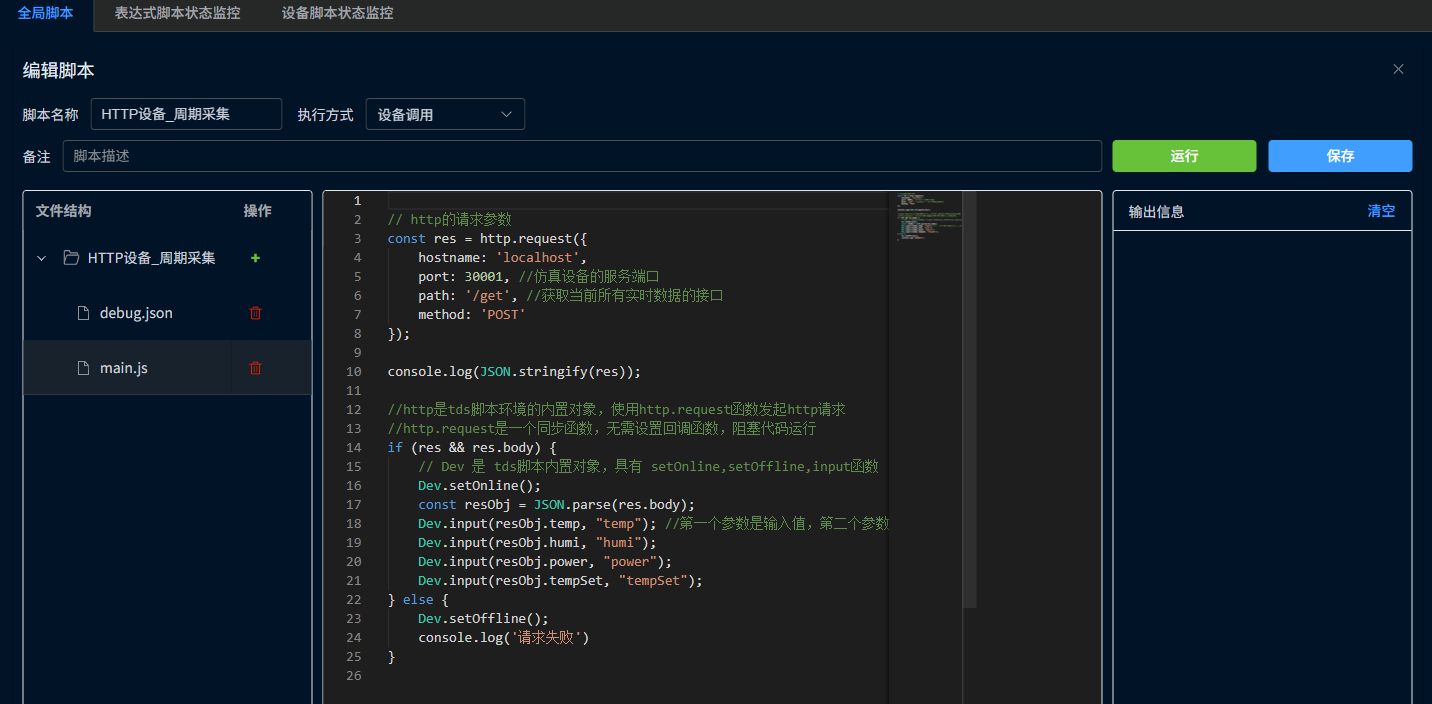
Task: Click the file icon next to debug.json
Action: pos(84,313)
